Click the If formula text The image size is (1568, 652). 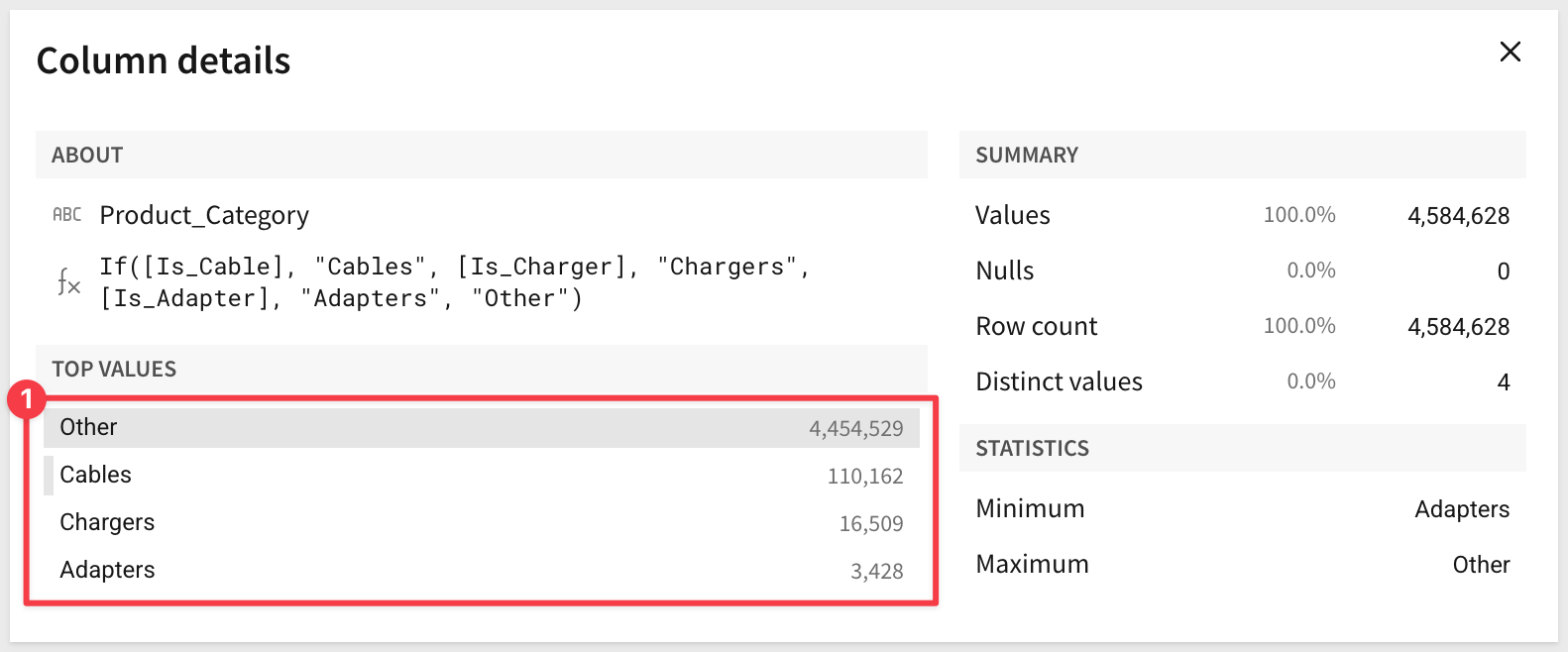(454, 282)
